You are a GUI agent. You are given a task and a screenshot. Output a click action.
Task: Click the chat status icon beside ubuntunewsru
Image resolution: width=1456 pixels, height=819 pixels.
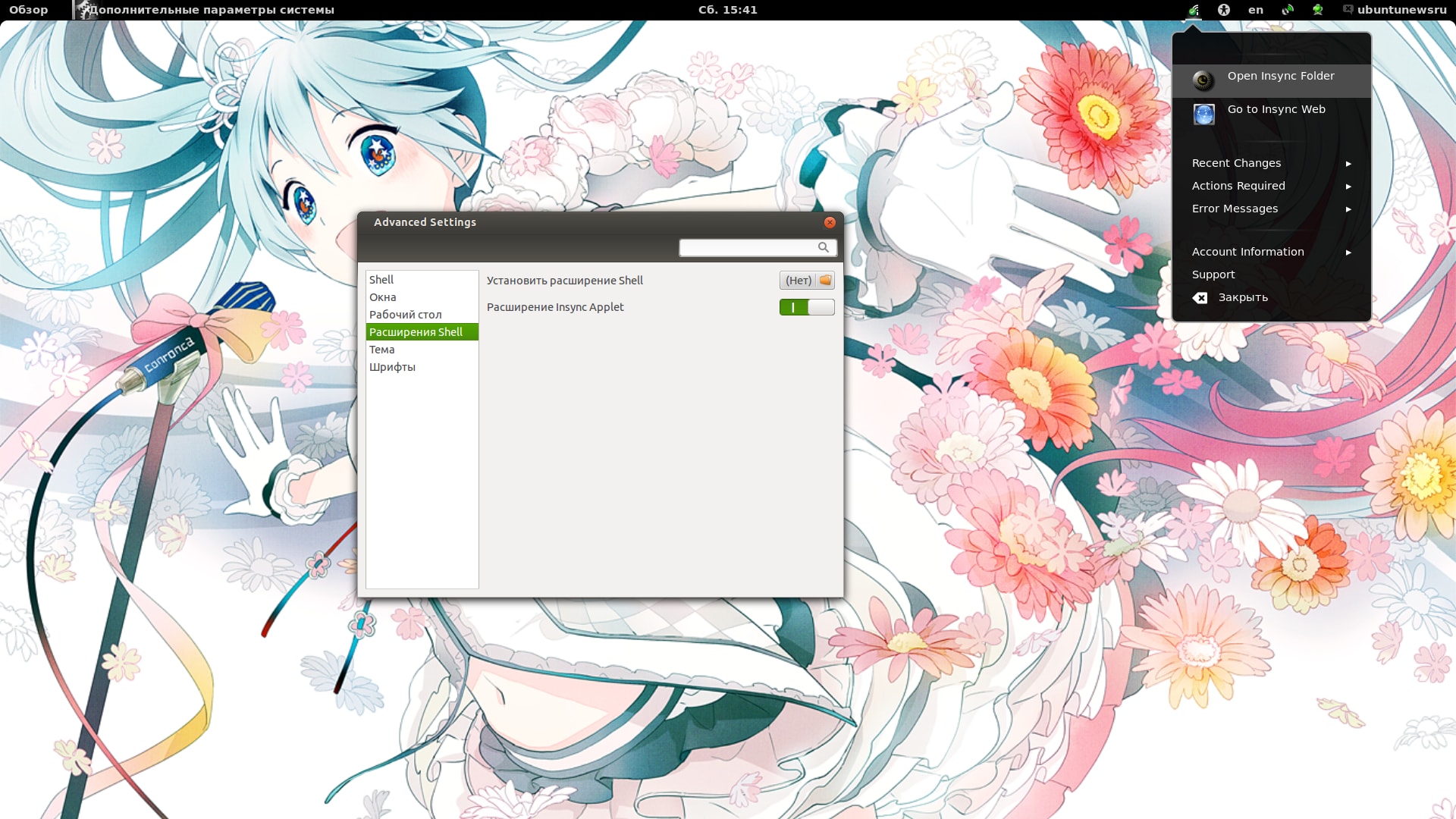point(1348,10)
